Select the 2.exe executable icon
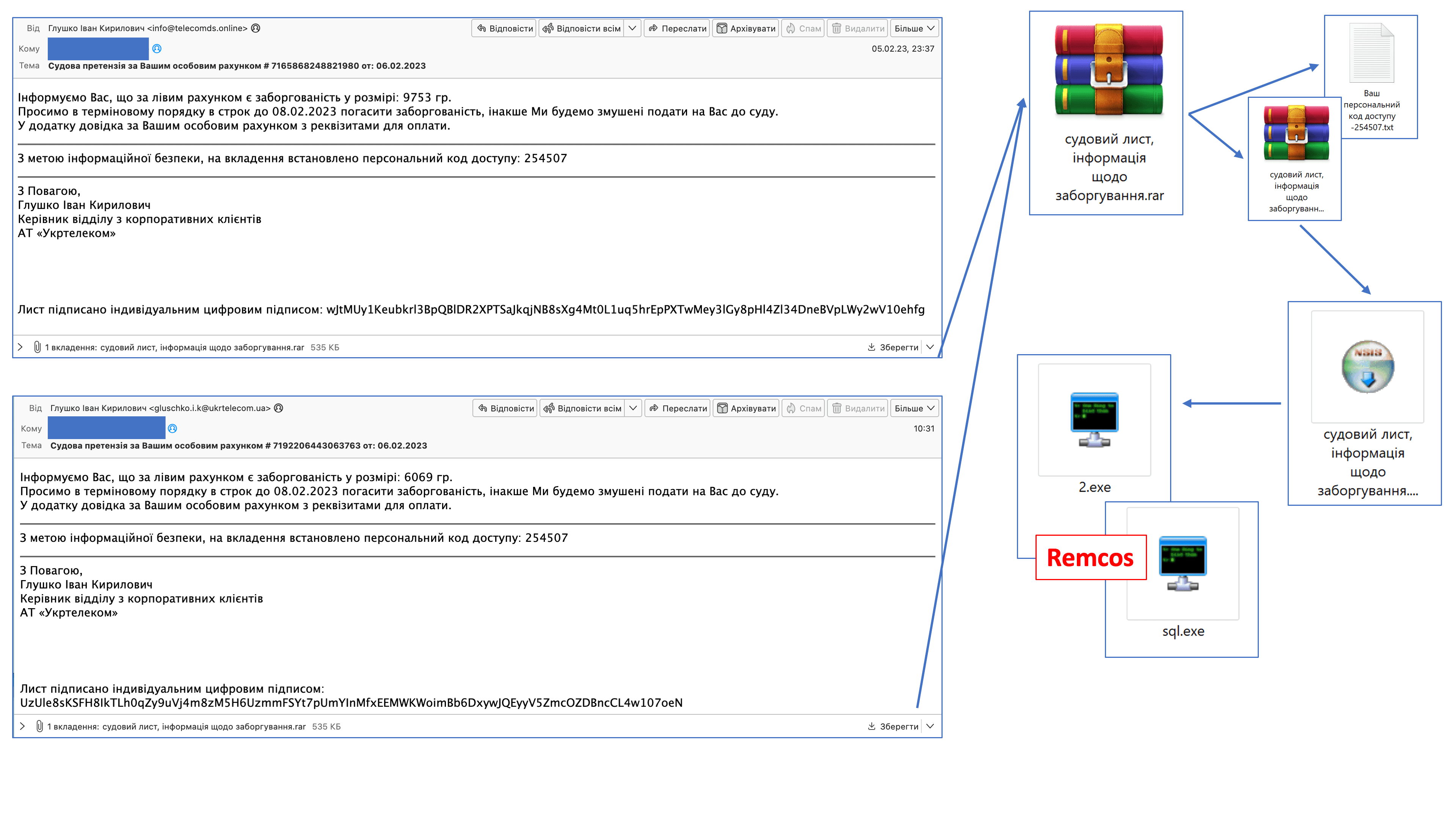1456x819 pixels. click(x=1094, y=419)
